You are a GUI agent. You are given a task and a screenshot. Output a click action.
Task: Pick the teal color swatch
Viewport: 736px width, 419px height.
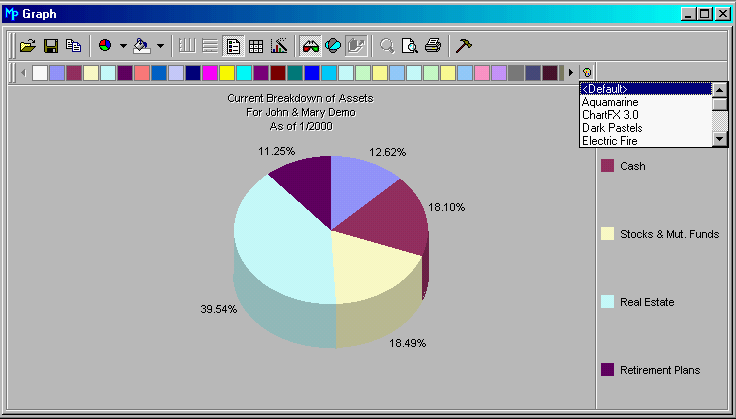point(295,73)
